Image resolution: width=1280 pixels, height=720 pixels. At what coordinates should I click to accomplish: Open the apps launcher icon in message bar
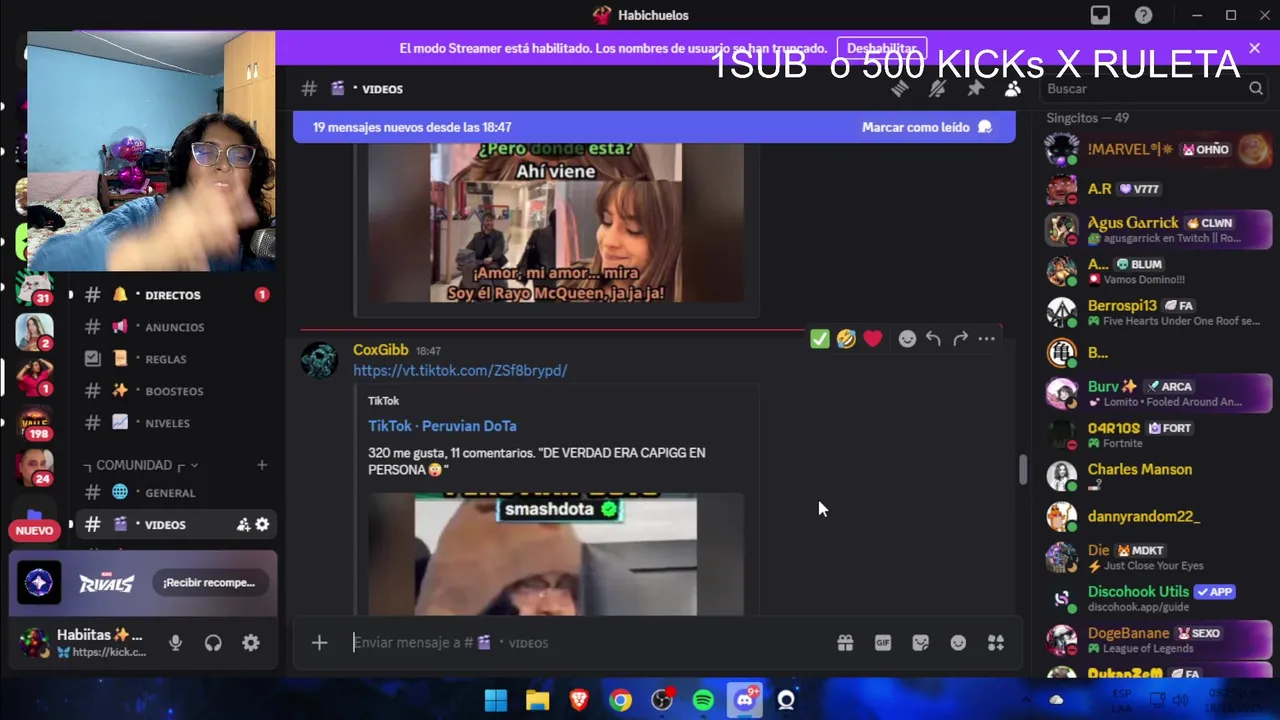[996, 643]
